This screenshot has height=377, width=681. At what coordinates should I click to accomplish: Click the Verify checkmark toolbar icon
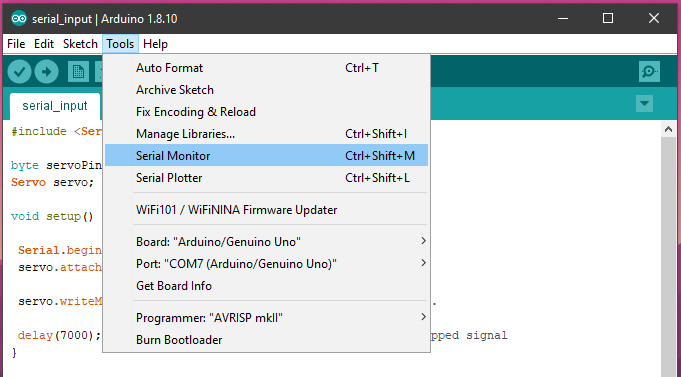click(x=19, y=72)
